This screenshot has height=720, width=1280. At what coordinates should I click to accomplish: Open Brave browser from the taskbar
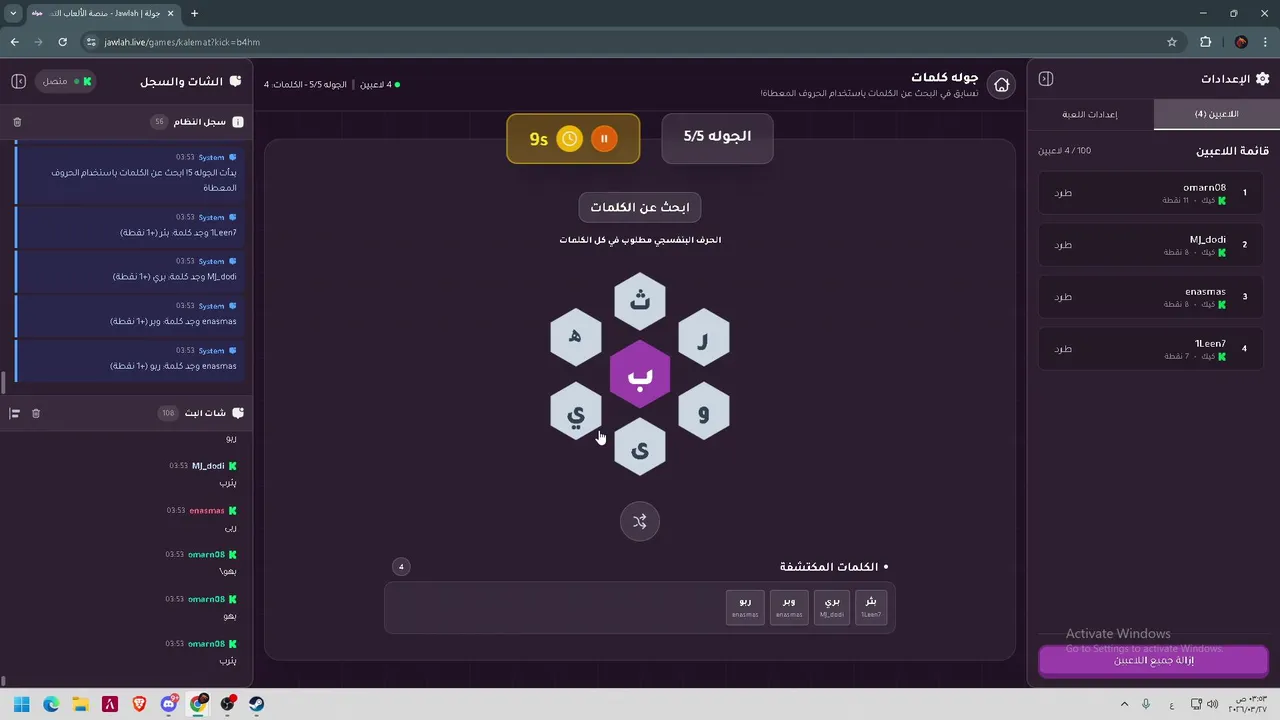tap(139, 704)
